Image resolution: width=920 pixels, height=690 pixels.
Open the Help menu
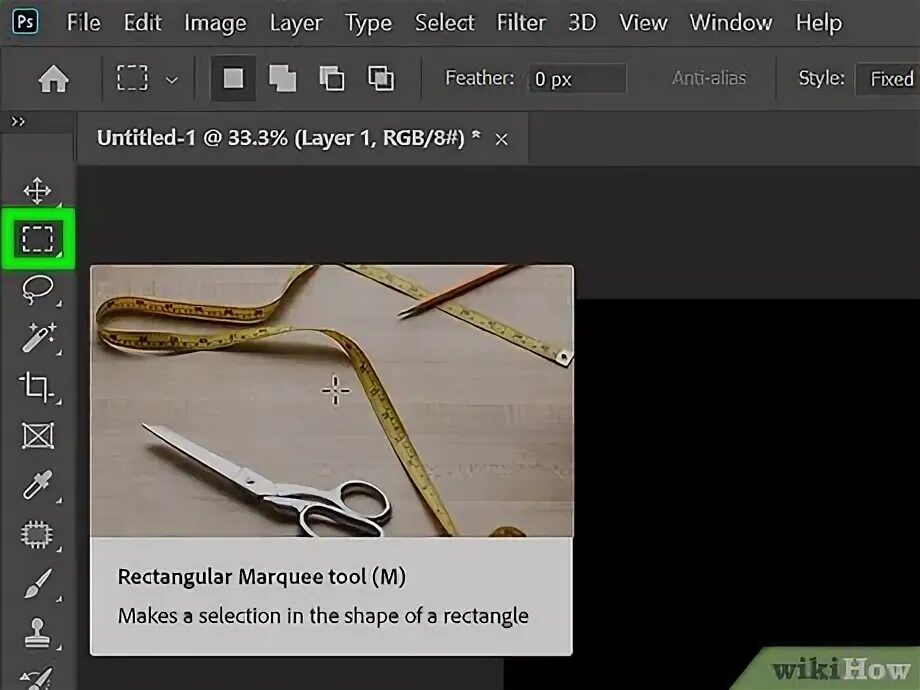pos(818,23)
